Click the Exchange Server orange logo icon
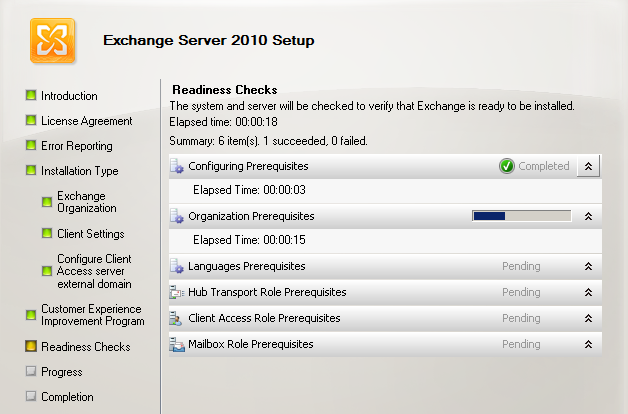Image resolution: width=628 pixels, height=414 pixels. click(x=52, y=40)
